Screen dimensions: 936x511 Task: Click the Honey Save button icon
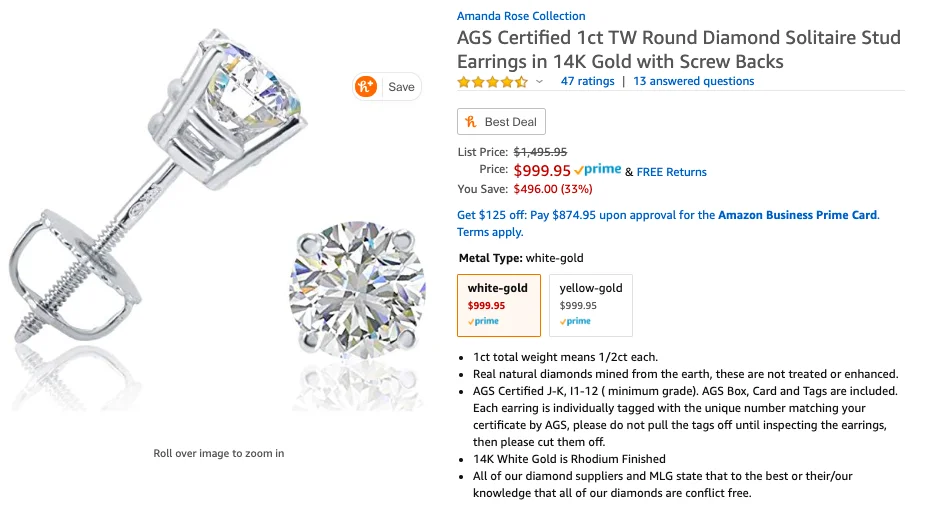click(x=366, y=87)
